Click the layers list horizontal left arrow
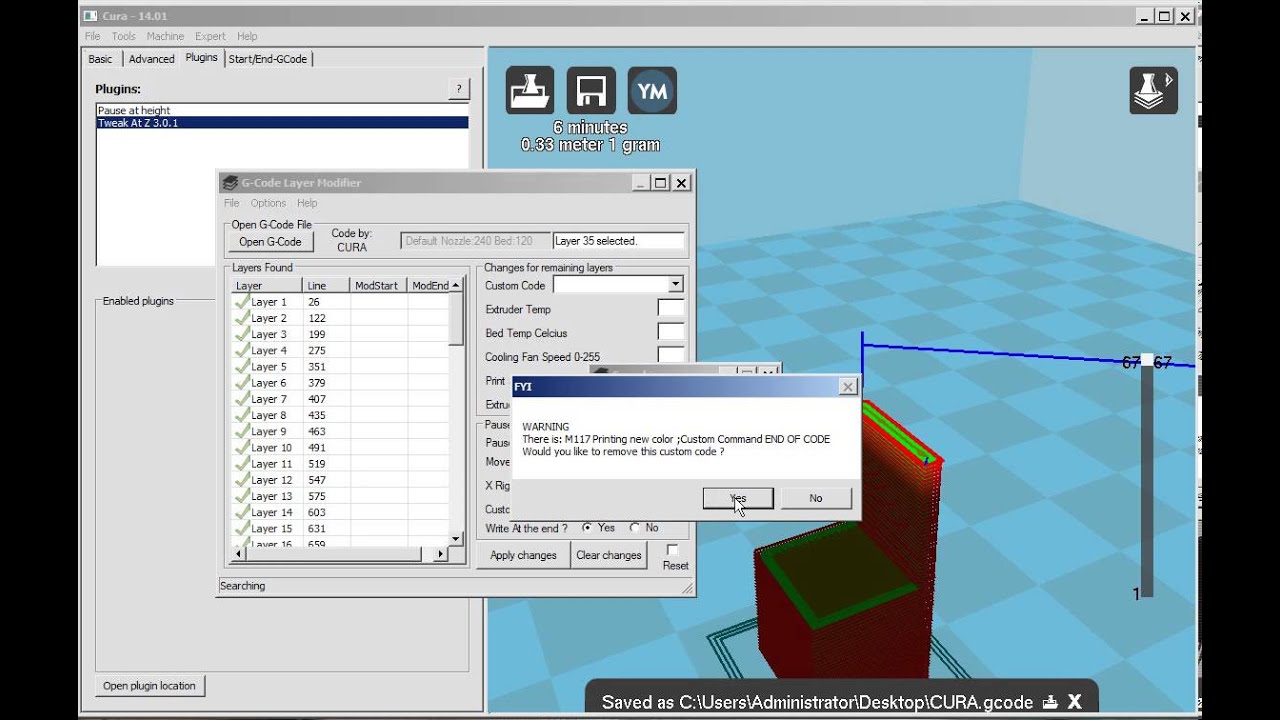Screen dimensions: 1280x720 pos(239,553)
